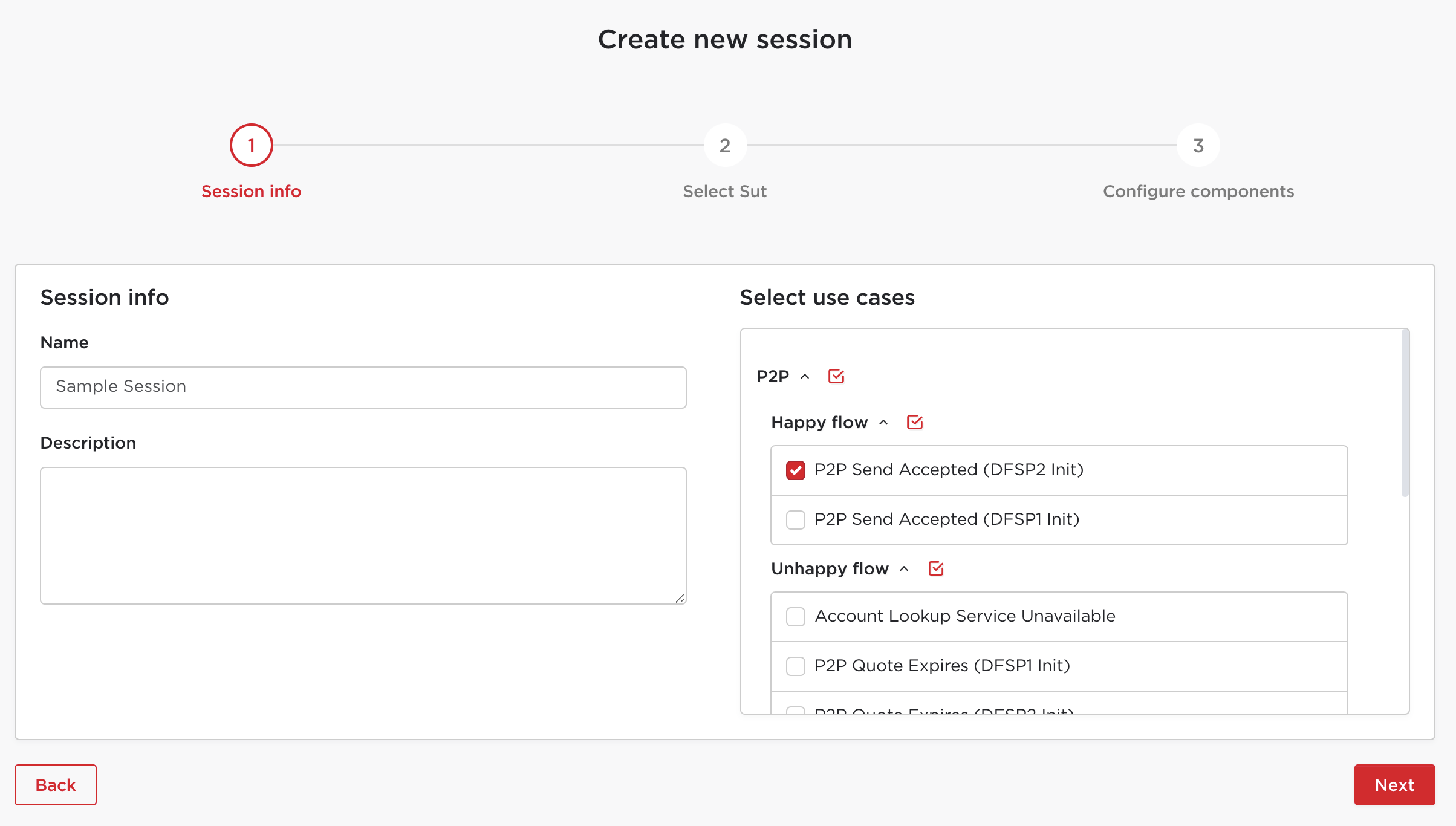The height and width of the screenshot is (826, 1456).
Task: Click the select-all icon beside Unhappy flow
Action: [x=936, y=568]
